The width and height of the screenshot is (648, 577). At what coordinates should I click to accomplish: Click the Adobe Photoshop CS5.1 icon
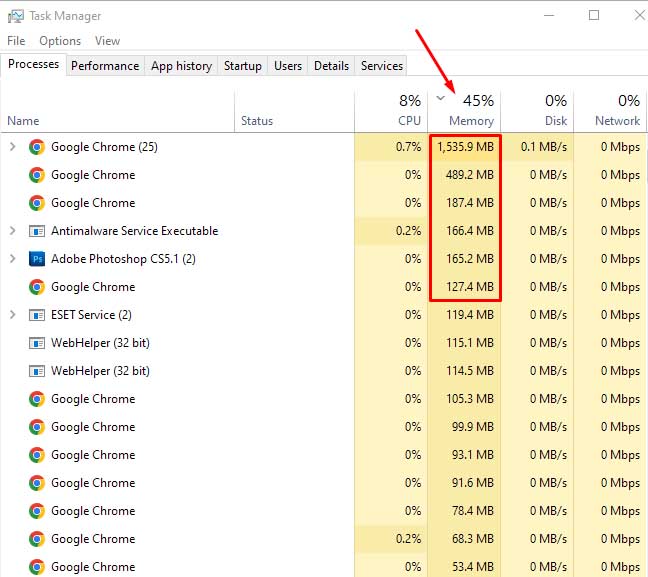point(37,259)
